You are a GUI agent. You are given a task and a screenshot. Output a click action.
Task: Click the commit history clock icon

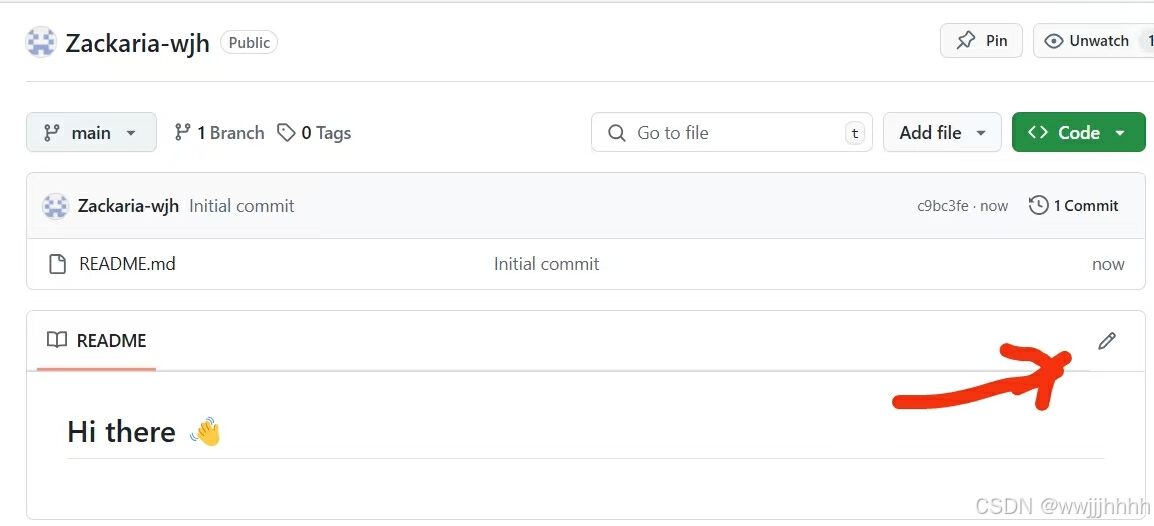pos(1039,205)
